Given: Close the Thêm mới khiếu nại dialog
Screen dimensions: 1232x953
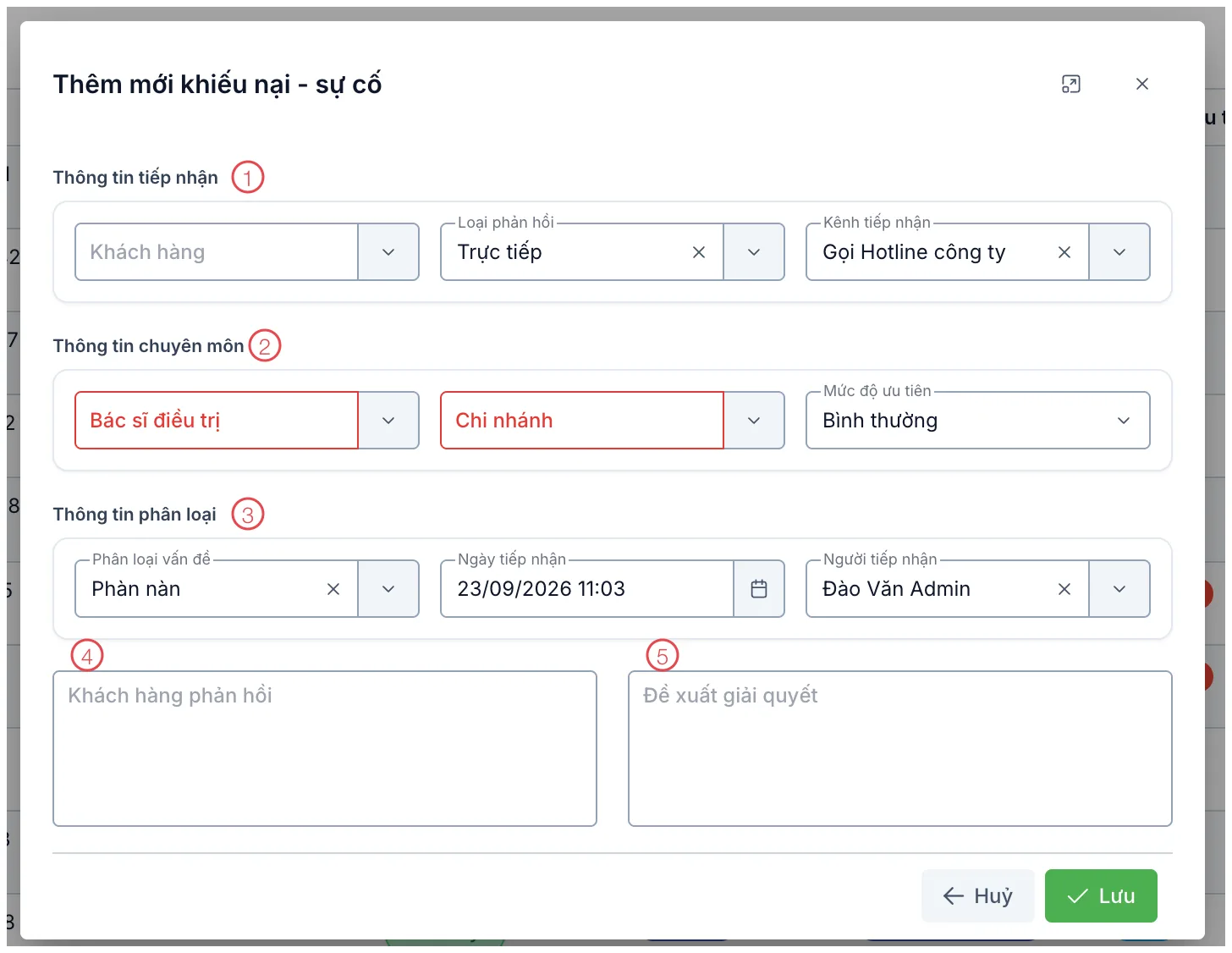Looking at the screenshot, I should (1142, 84).
